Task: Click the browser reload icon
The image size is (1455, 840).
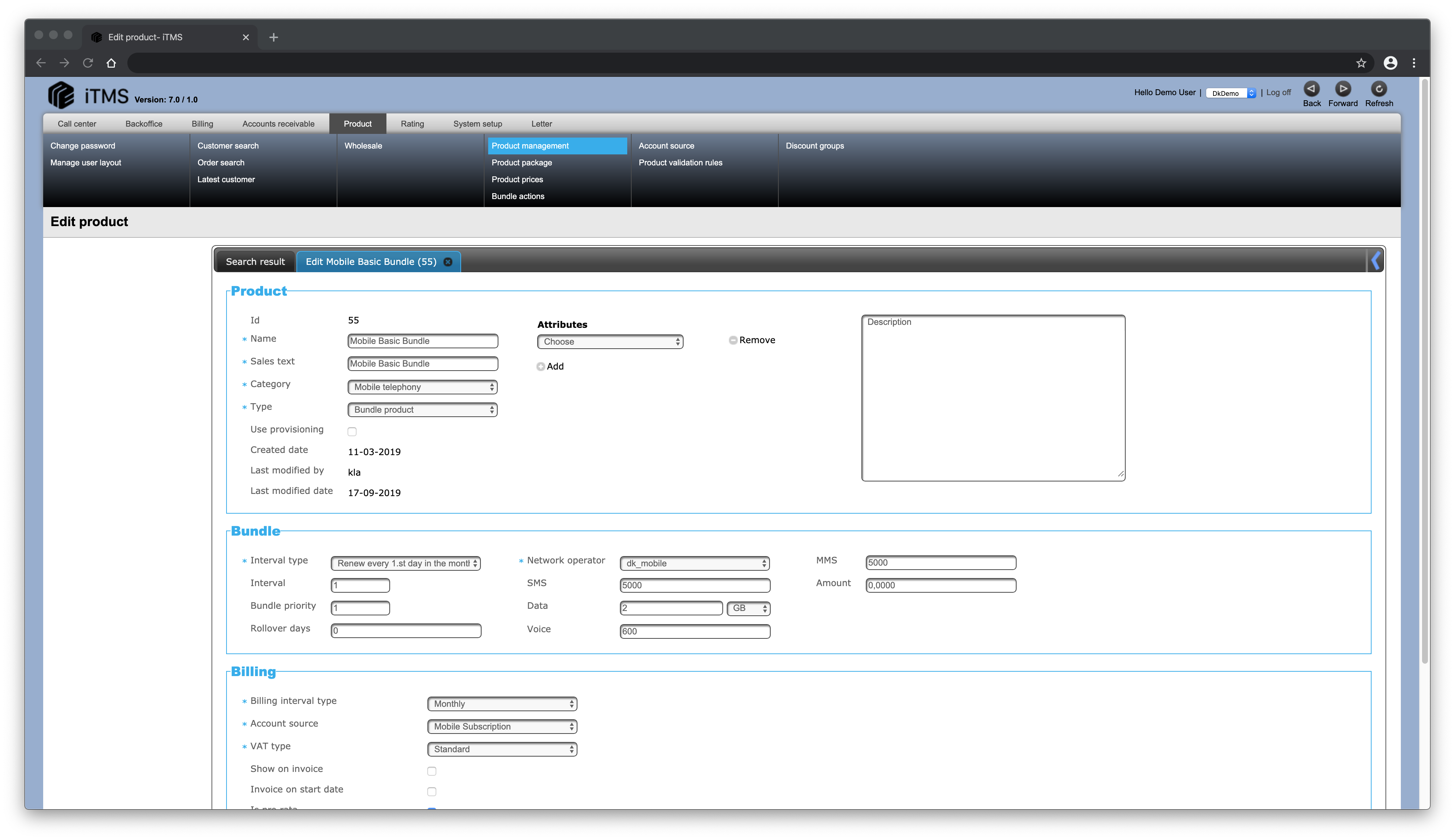Action: click(x=88, y=63)
